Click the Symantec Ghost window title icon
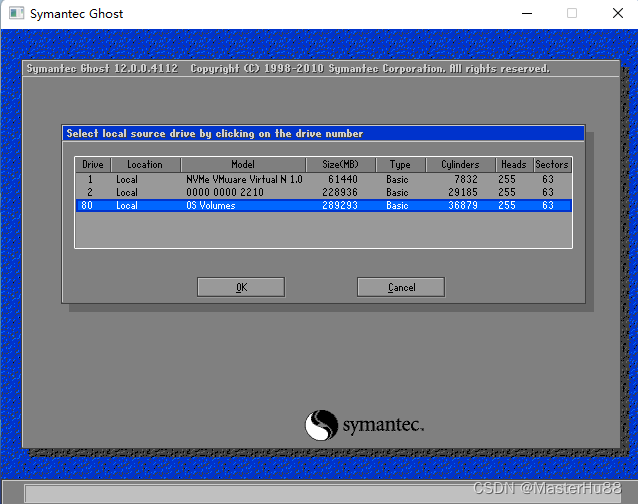638x504 pixels. coord(16,13)
